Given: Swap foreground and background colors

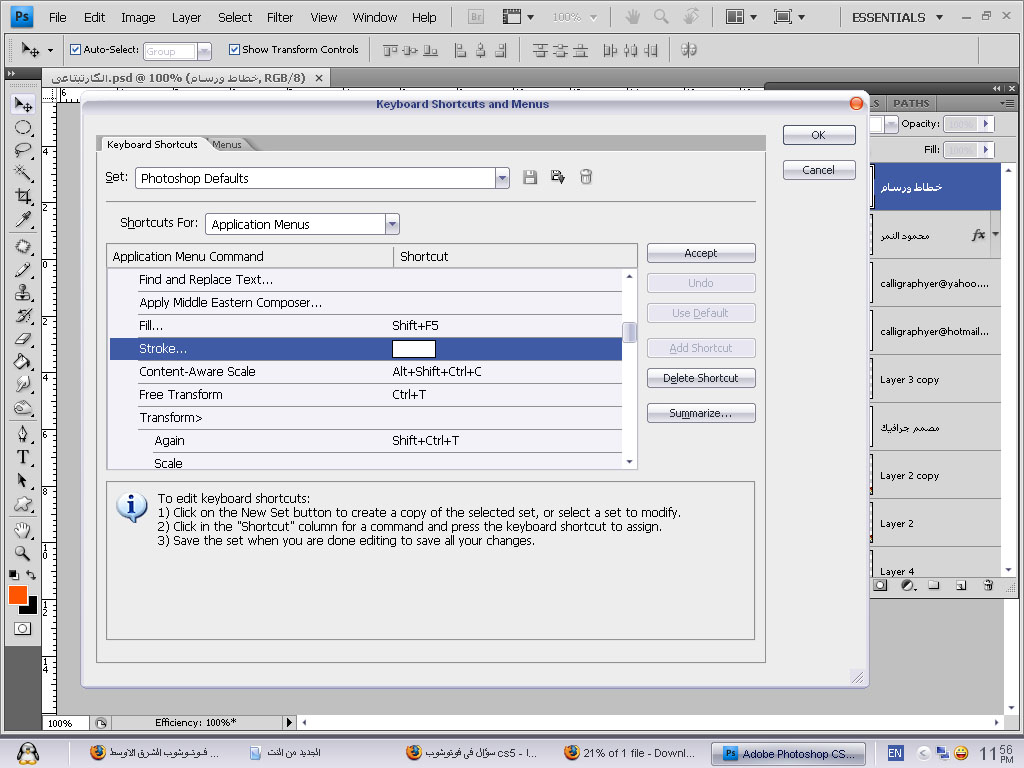Looking at the screenshot, I should tap(31, 575).
